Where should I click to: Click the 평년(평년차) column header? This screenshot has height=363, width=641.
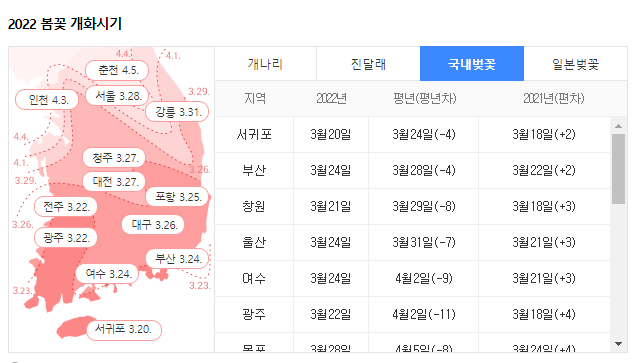pyautogui.click(x=424, y=99)
